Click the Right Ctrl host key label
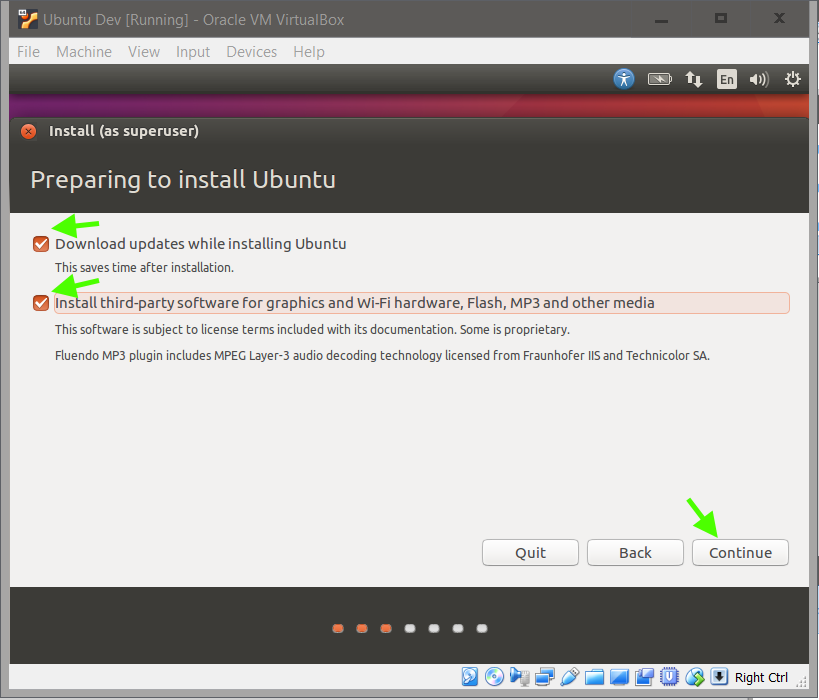This screenshot has width=819, height=700. 761,678
